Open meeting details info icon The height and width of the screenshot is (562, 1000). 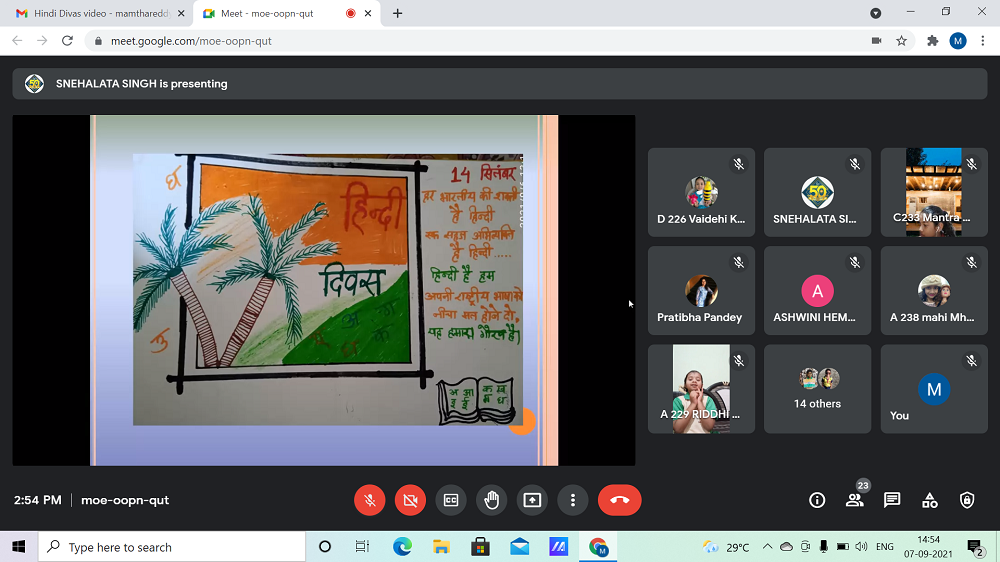coord(817,500)
